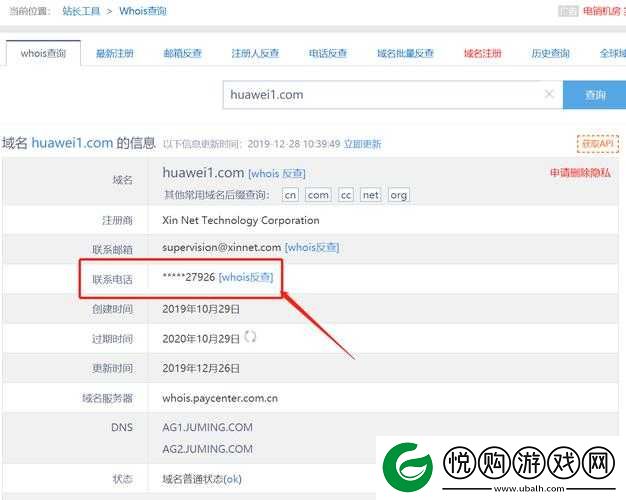Click creation date 2019年10月29日
The image size is (626, 500).
[x=201, y=309]
